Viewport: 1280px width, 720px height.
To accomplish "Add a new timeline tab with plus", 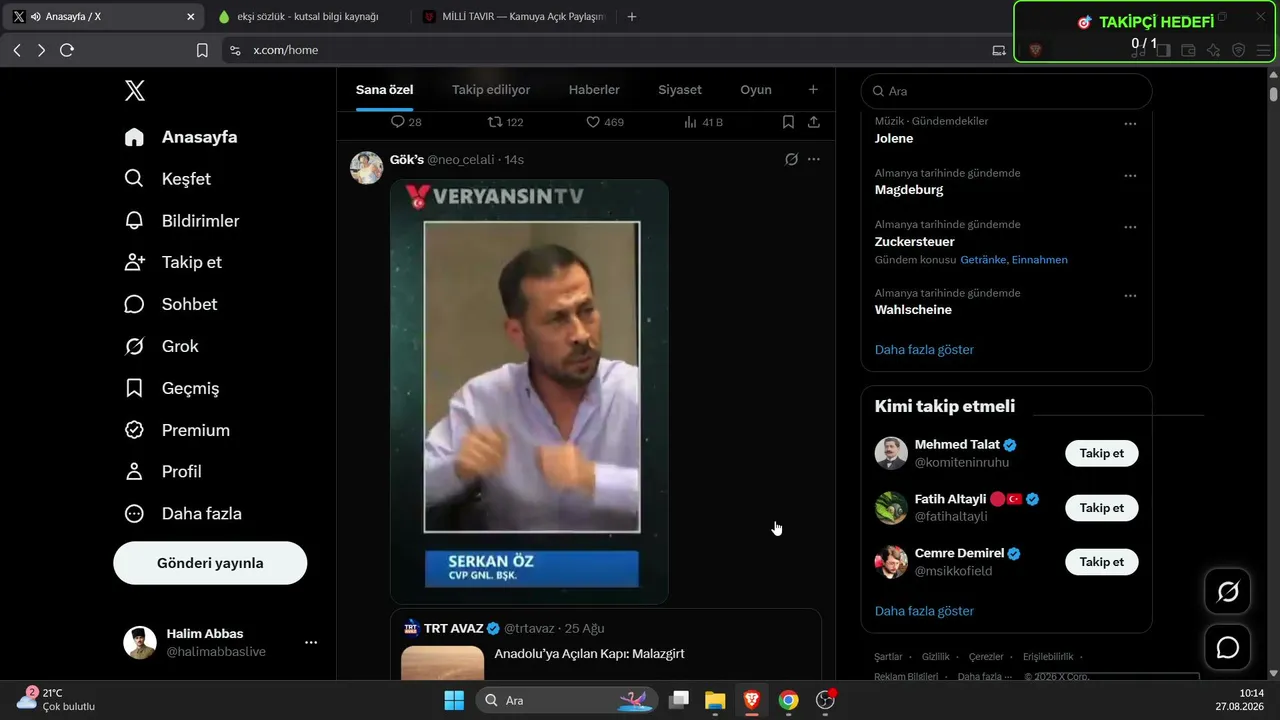I will 813,90.
